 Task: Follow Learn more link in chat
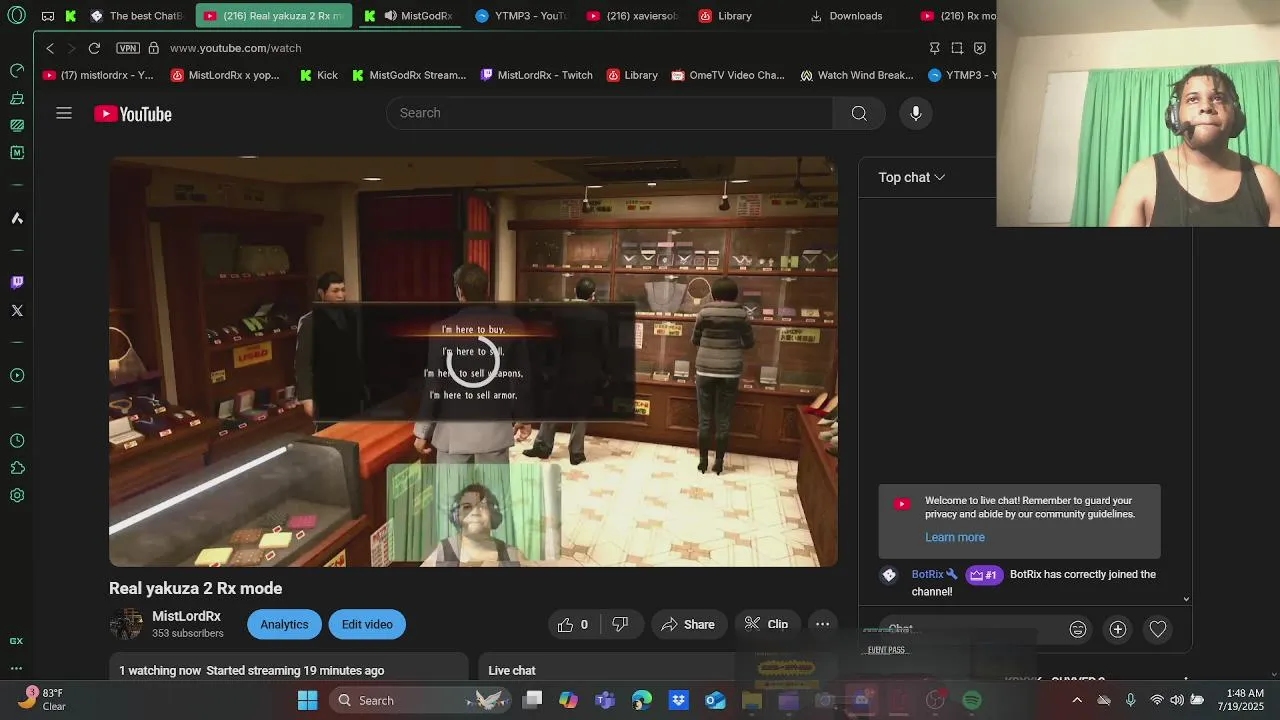coord(955,537)
